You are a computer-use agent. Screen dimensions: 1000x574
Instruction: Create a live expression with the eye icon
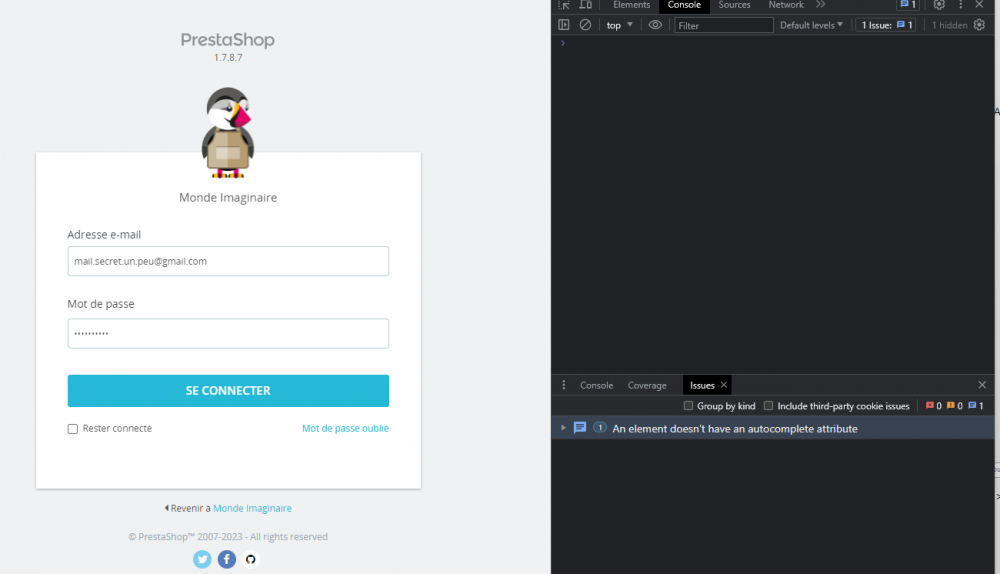pyautogui.click(x=655, y=25)
